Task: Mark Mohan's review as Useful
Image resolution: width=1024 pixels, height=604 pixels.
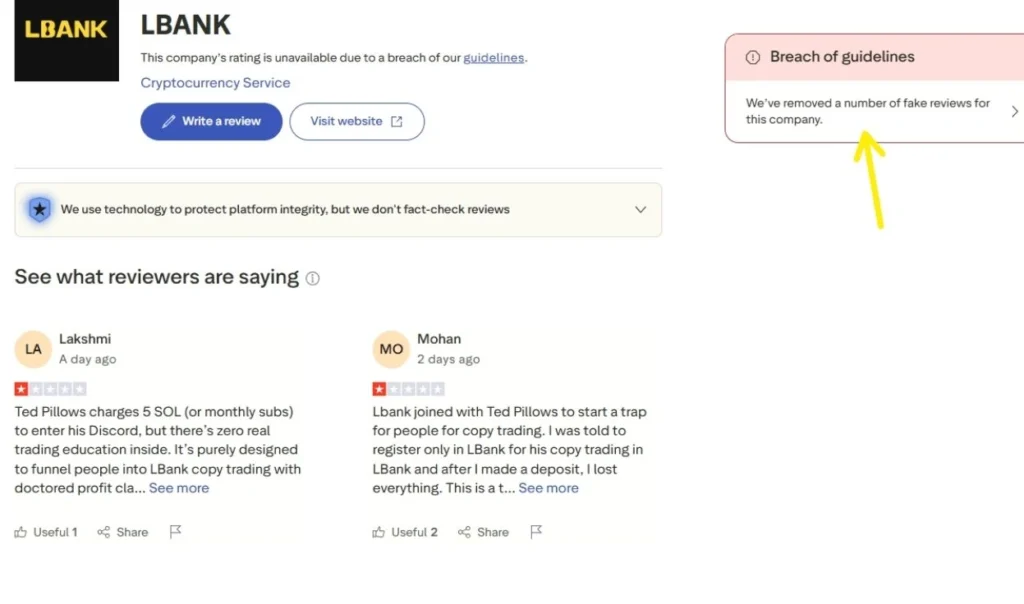Action: coord(405,532)
